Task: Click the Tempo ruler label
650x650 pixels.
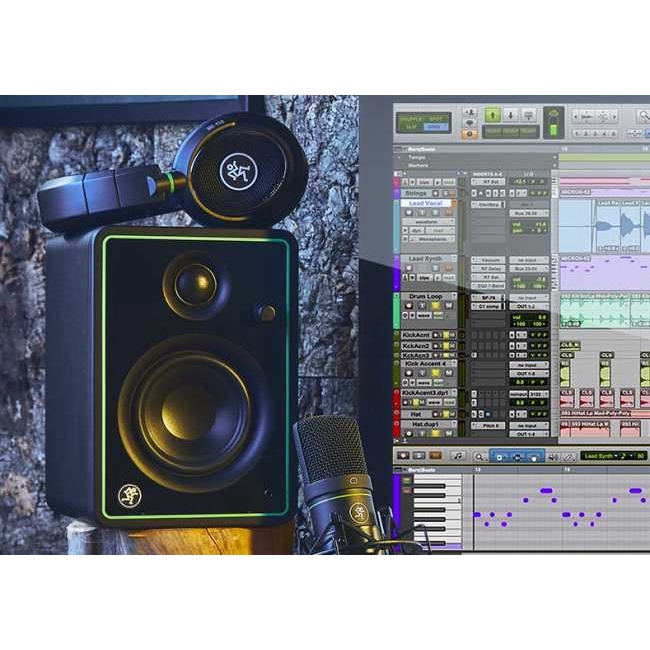Action: [416, 158]
